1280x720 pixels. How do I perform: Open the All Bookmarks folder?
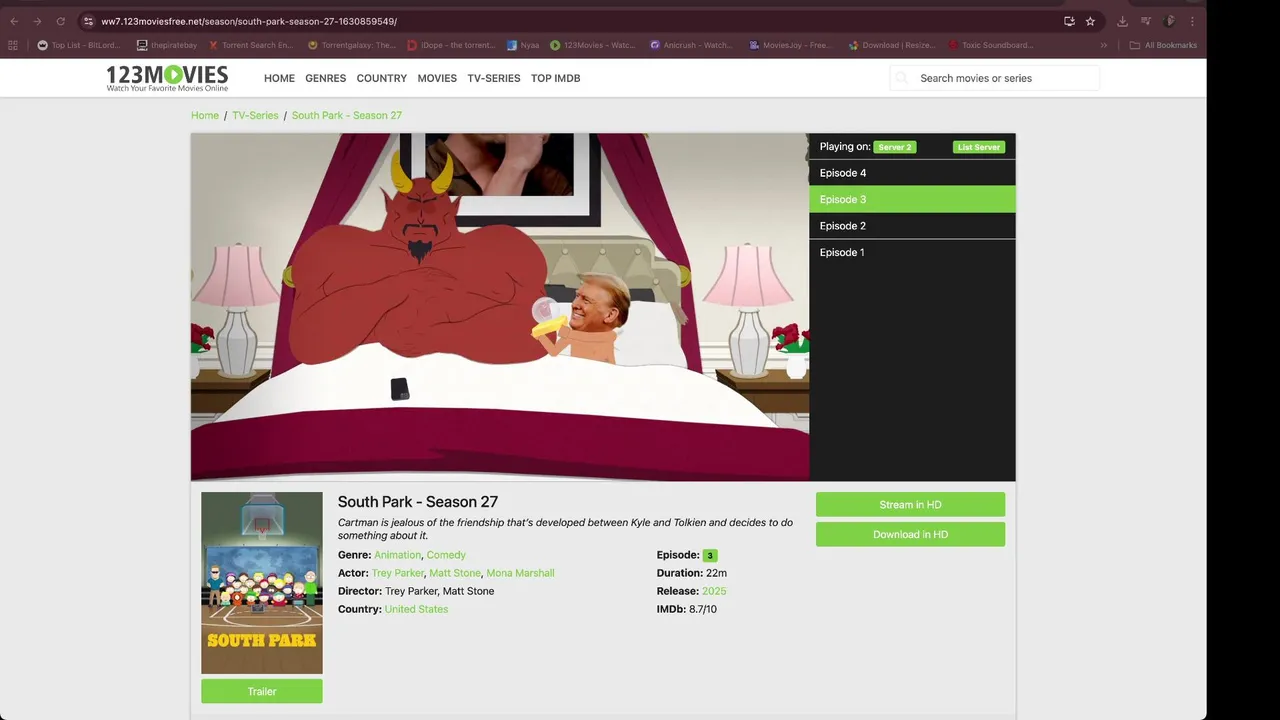[1163, 45]
